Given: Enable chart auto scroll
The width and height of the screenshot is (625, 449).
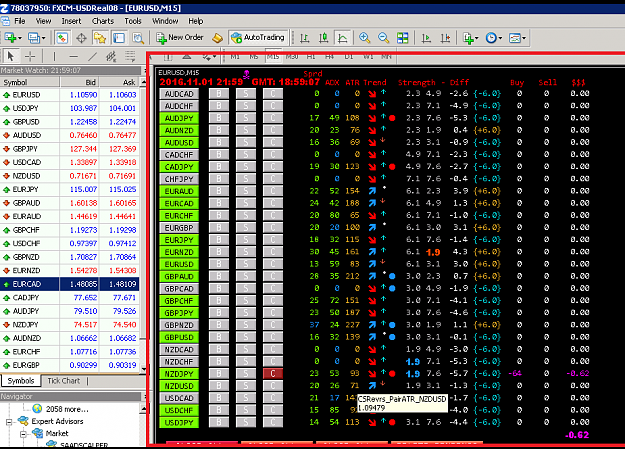Looking at the screenshot, I should [x=426, y=38].
